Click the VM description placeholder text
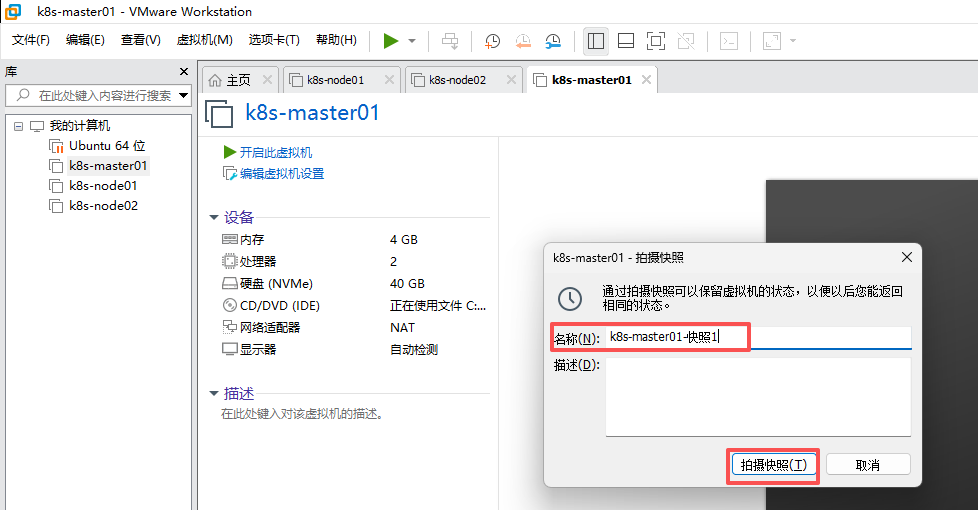Screen dimensions: 978x510 (302, 414)
